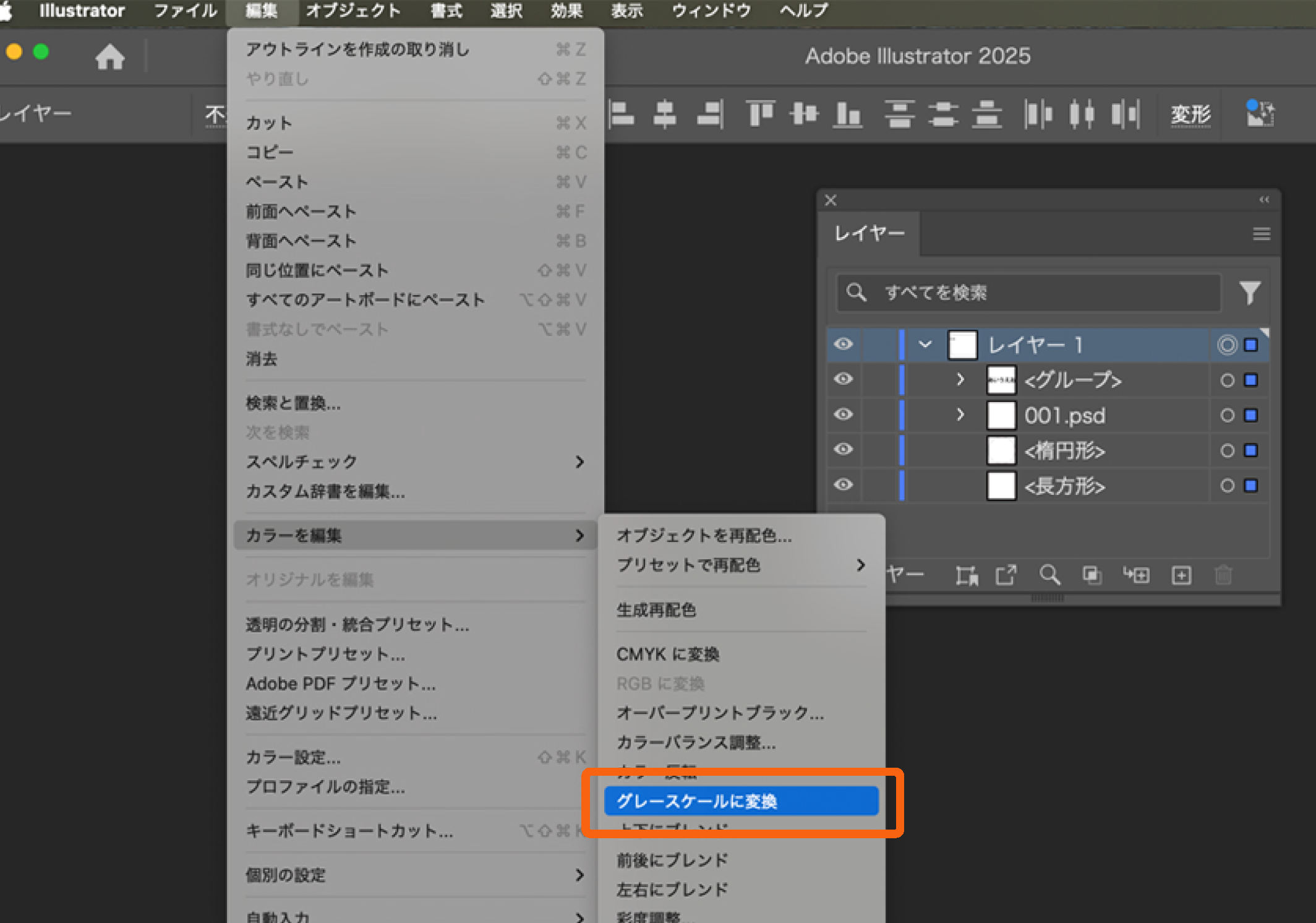Click the target circle for 001.psd

pyautogui.click(x=1228, y=415)
